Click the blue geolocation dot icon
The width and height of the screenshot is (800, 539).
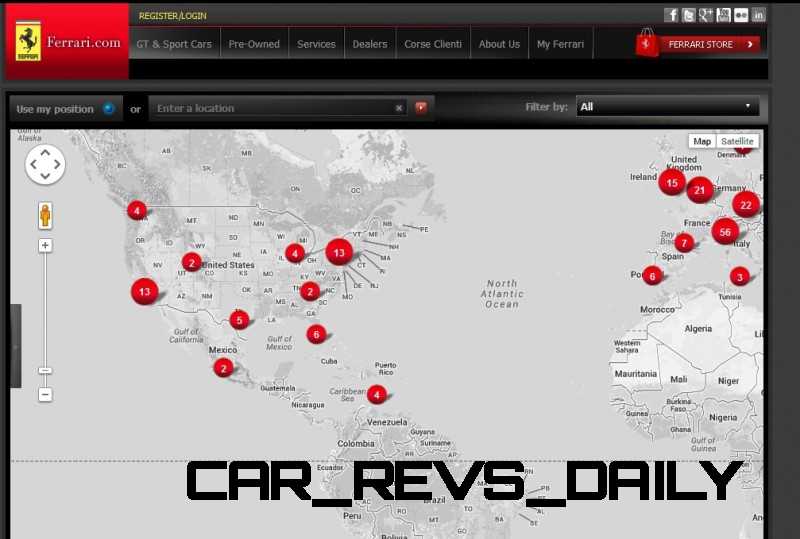[x=108, y=108]
